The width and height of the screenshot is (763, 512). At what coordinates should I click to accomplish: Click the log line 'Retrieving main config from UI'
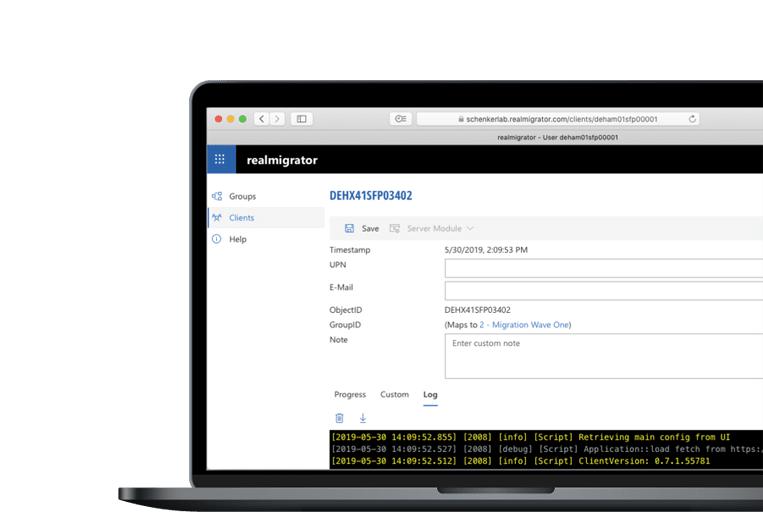pos(531,437)
